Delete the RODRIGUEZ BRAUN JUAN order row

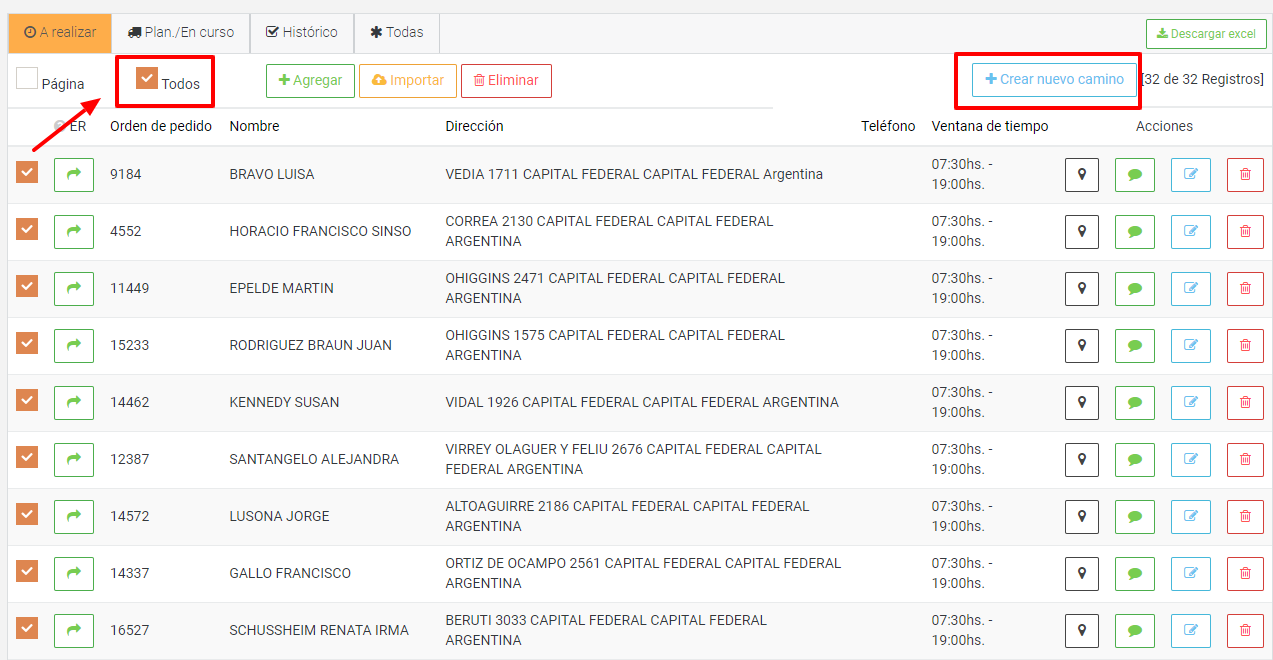(1245, 346)
